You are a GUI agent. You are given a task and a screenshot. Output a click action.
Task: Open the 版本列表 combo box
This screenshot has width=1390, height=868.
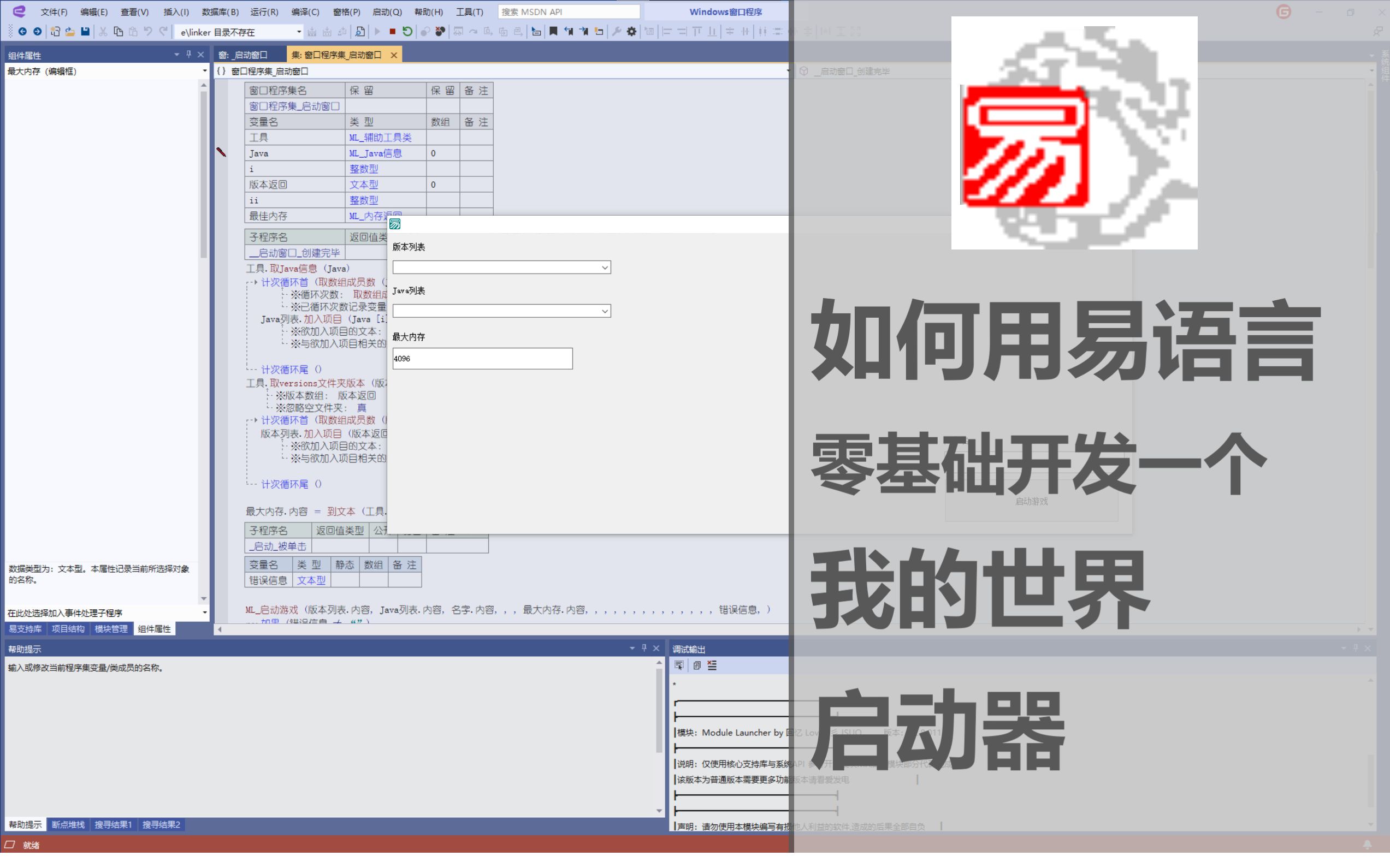[x=604, y=267]
